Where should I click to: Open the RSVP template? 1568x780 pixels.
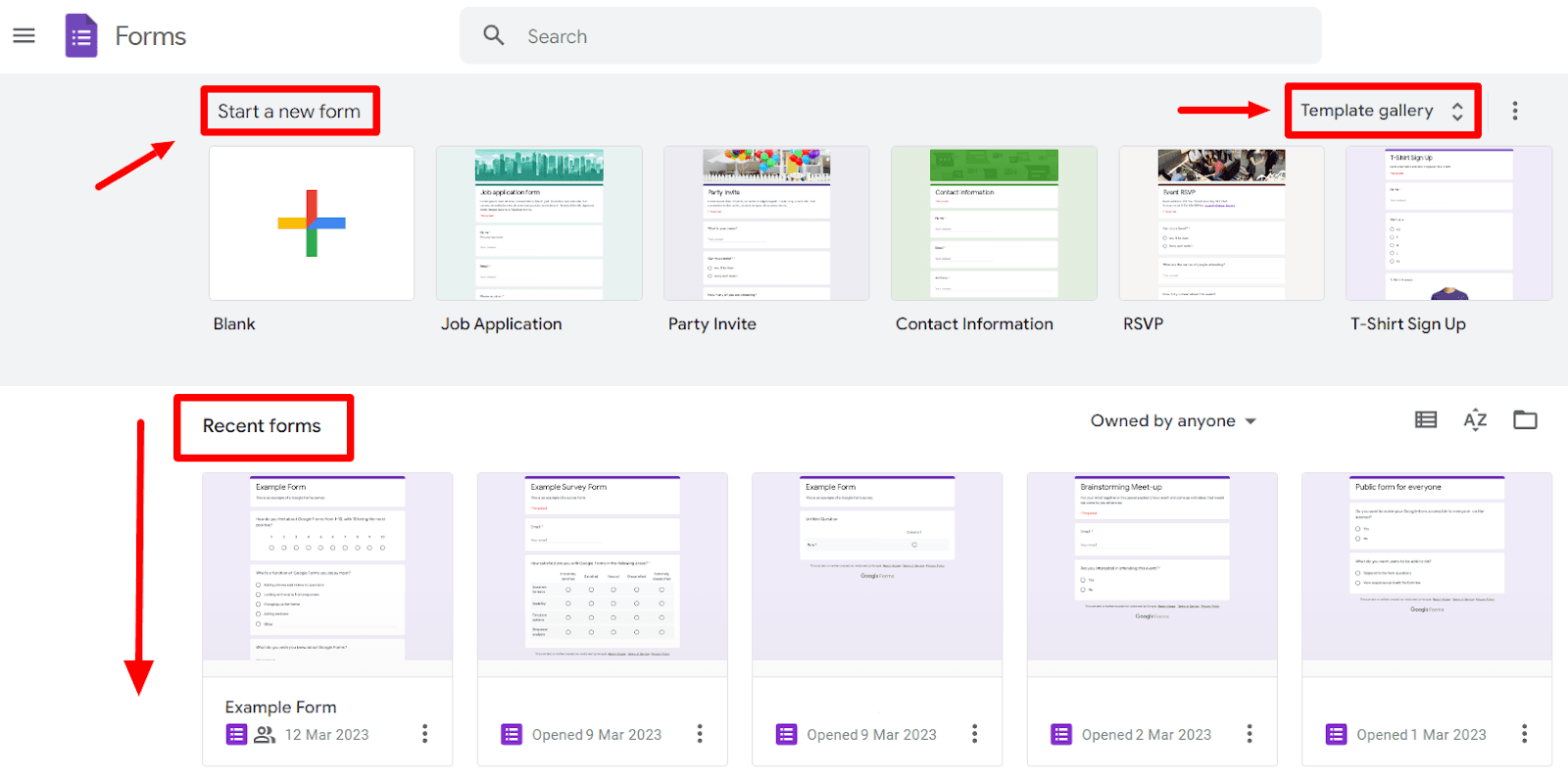(1221, 223)
